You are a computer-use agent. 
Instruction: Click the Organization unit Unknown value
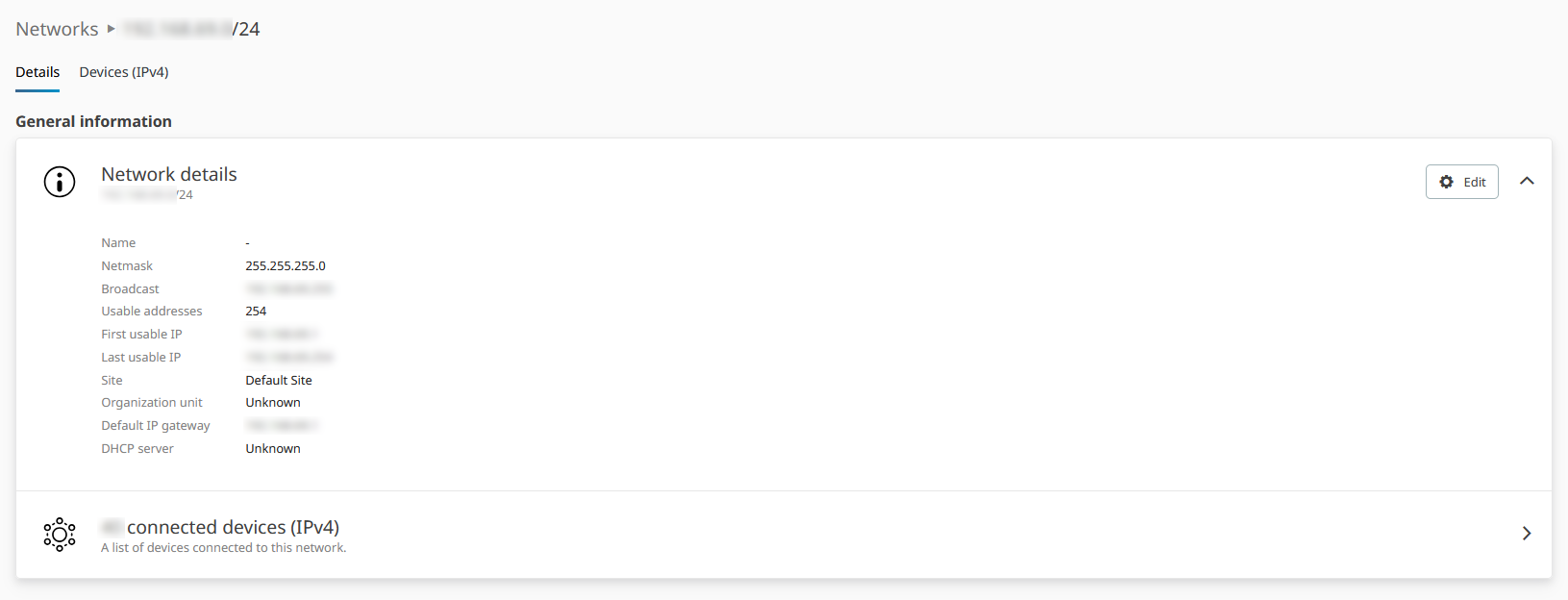[273, 402]
